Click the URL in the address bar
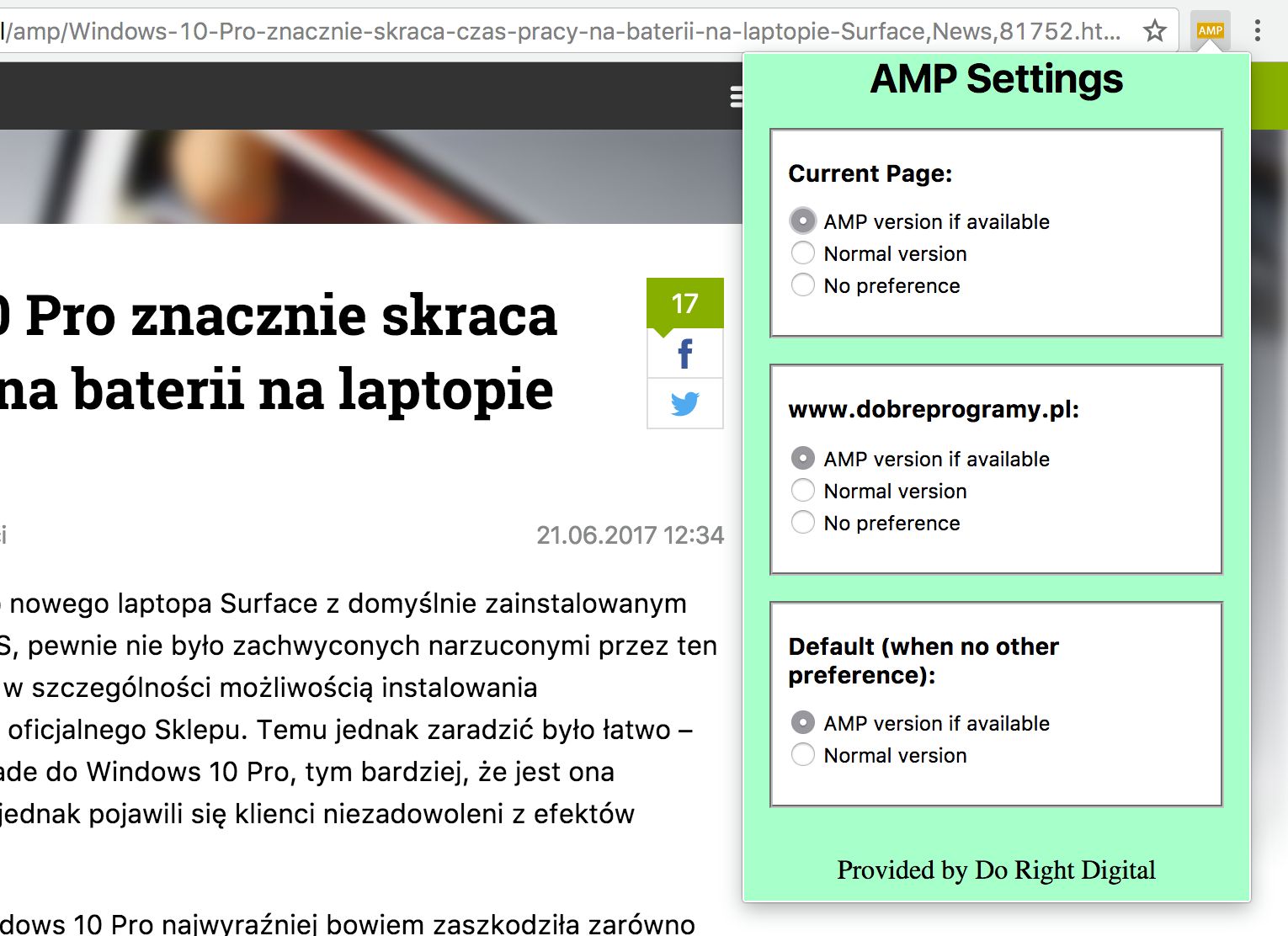Image resolution: width=1288 pixels, height=936 pixels. [x=561, y=31]
